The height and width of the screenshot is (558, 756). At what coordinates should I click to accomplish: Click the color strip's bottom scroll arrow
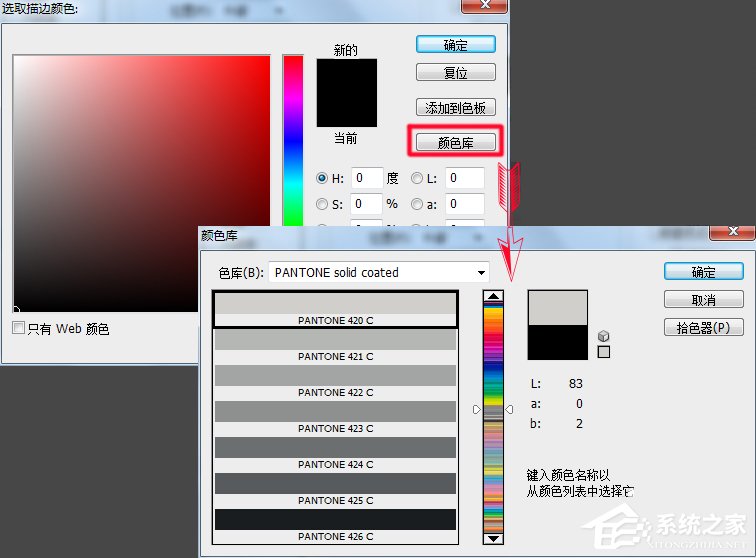pos(492,538)
